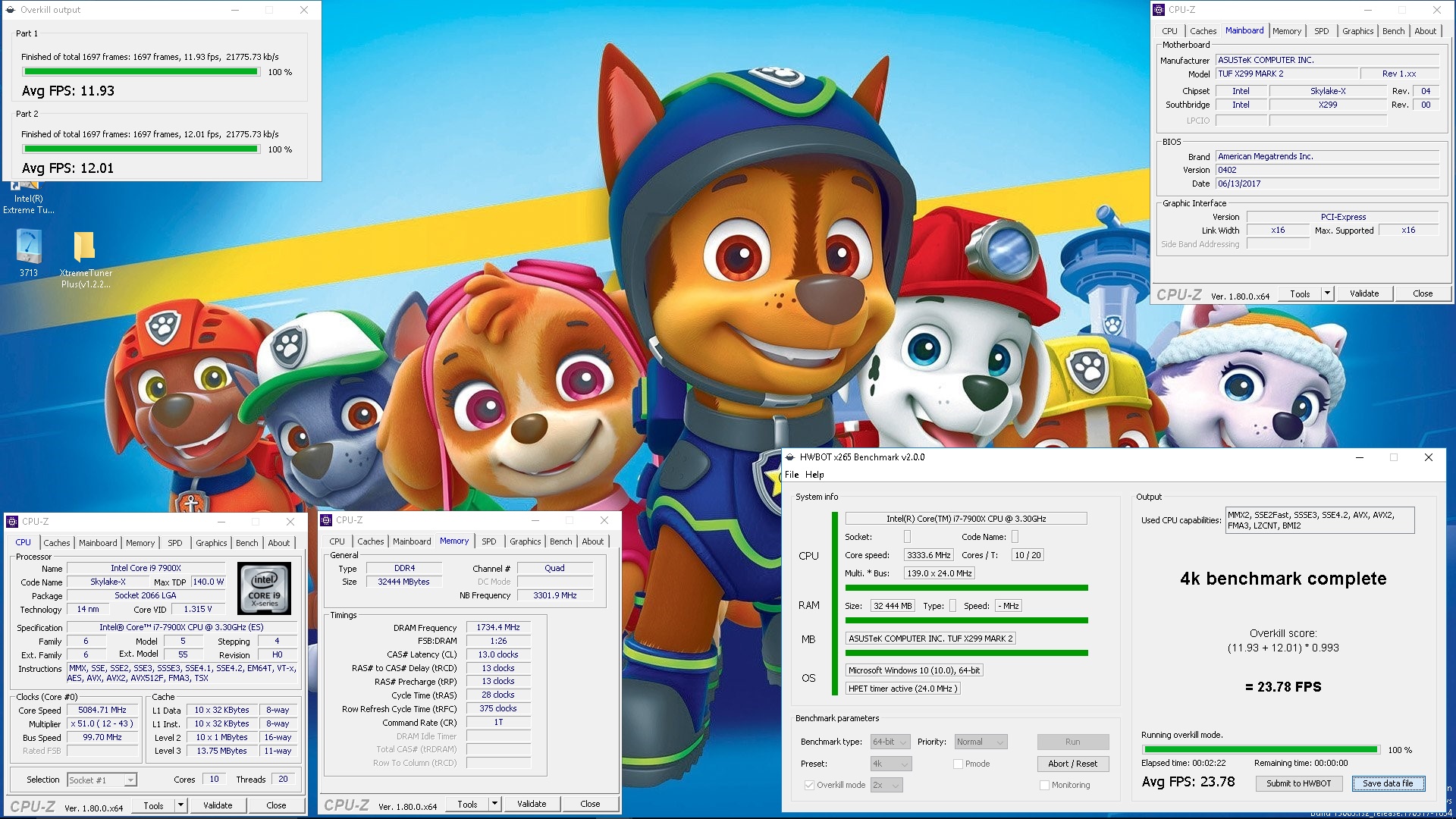The height and width of the screenshot is (819, 1456).
Task: Open the 3713 desktop file icon
Action: point(29,253)
